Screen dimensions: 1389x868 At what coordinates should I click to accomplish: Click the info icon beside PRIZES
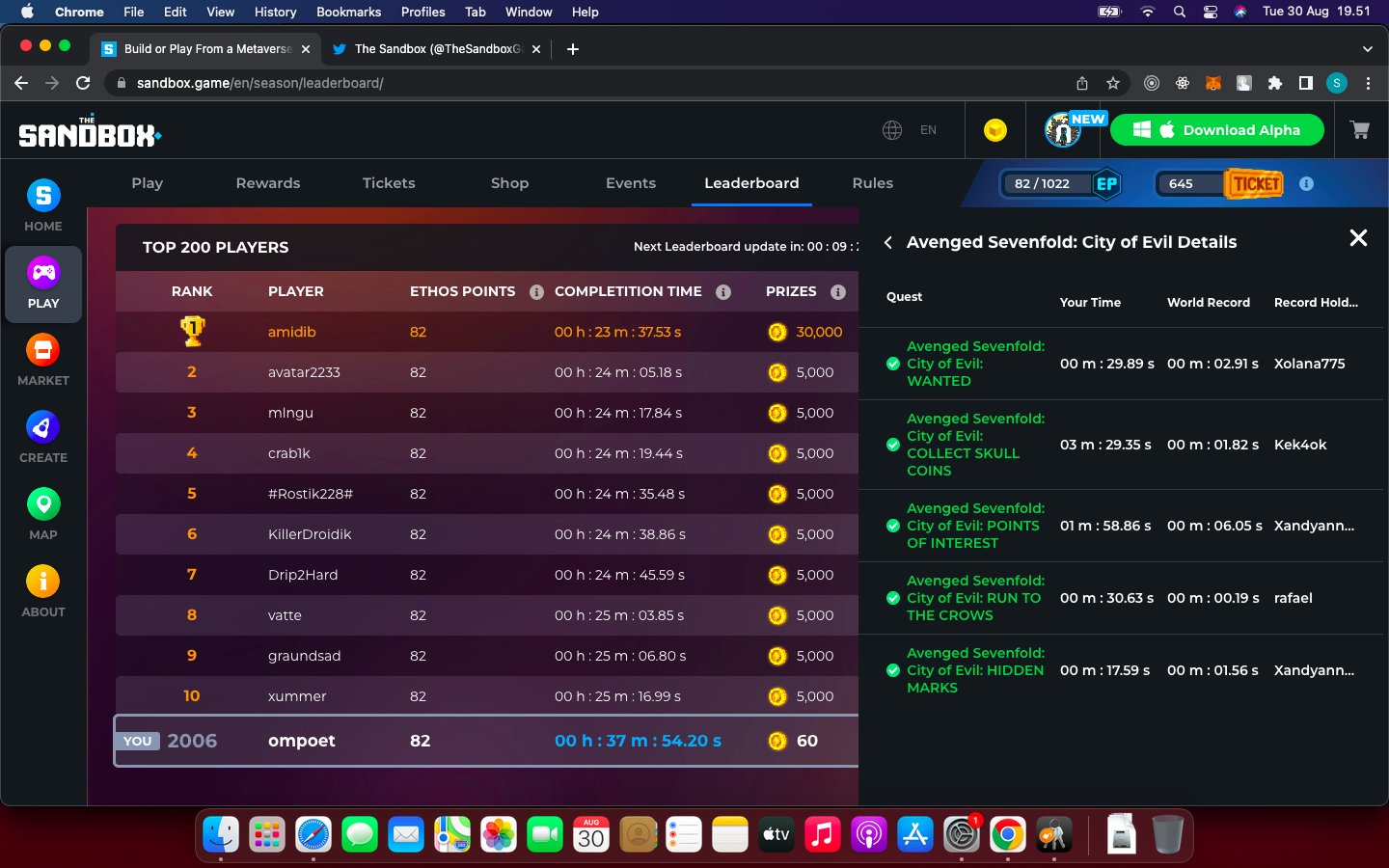tap(838, 291)
